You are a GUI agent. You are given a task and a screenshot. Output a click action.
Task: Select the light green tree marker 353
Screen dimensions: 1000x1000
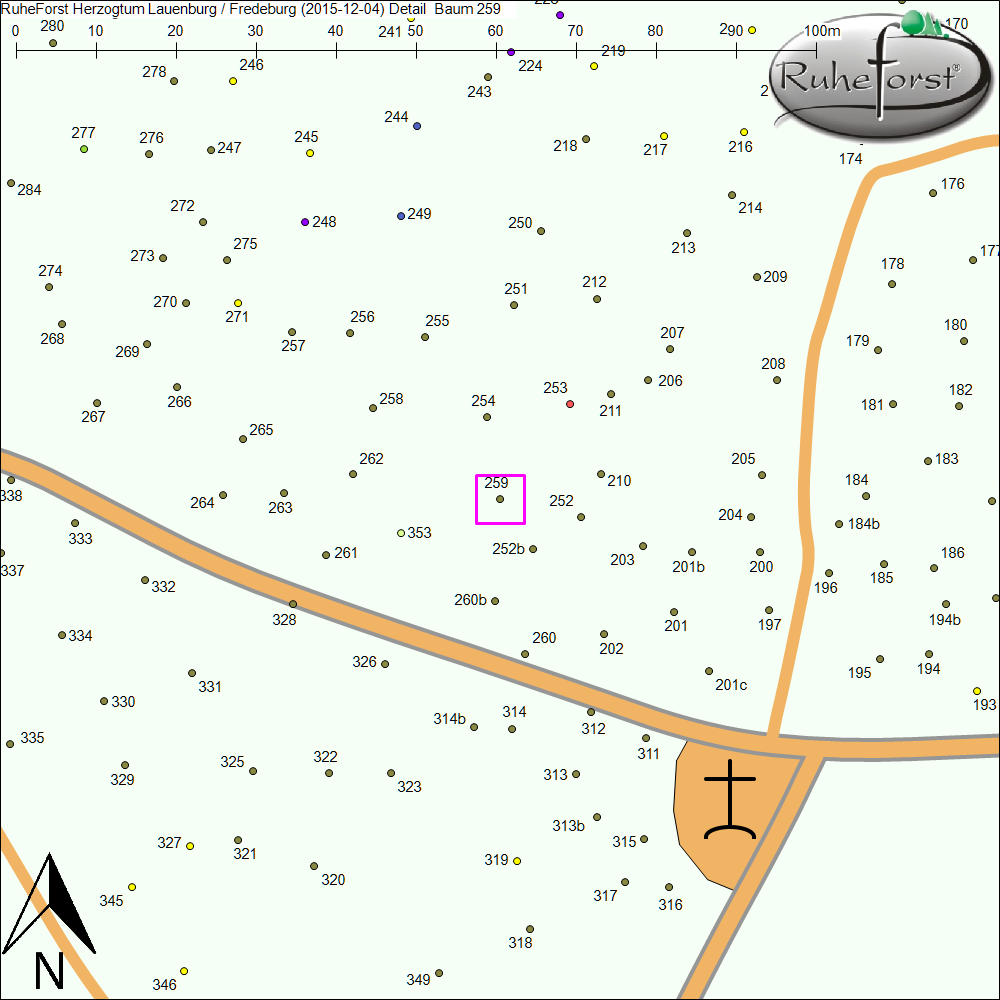(401, 533)
